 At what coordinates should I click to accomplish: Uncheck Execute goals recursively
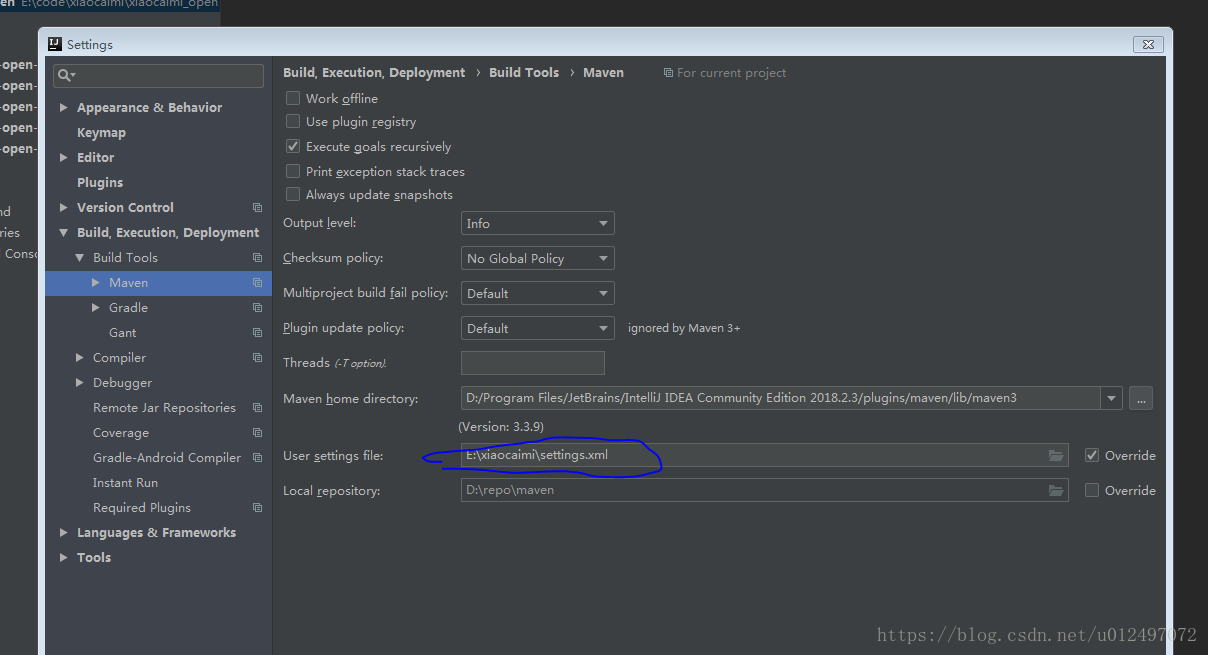pyautogui.click(x=293, y=146)
